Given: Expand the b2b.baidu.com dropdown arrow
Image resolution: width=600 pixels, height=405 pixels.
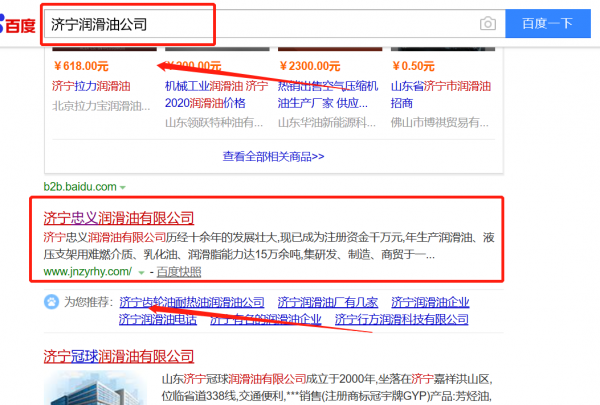Looking at the screenshot, I should tap(123, 187).
